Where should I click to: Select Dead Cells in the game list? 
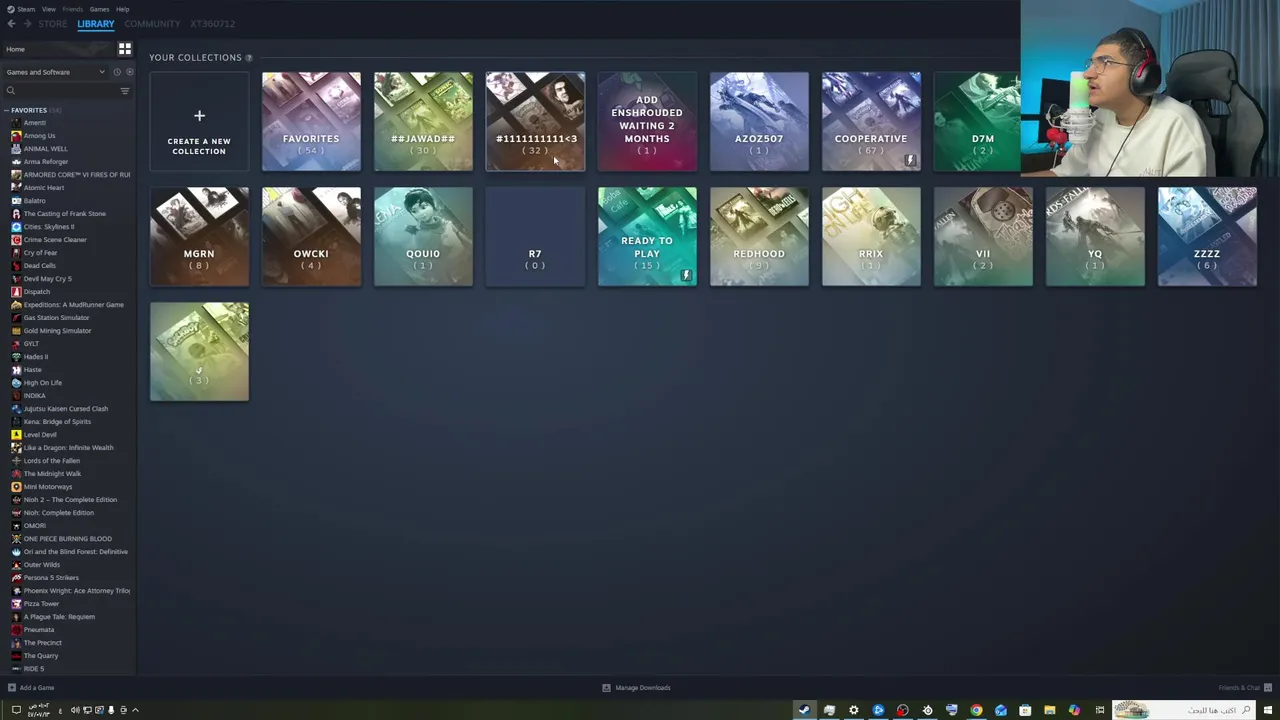[x=39, y=266]
